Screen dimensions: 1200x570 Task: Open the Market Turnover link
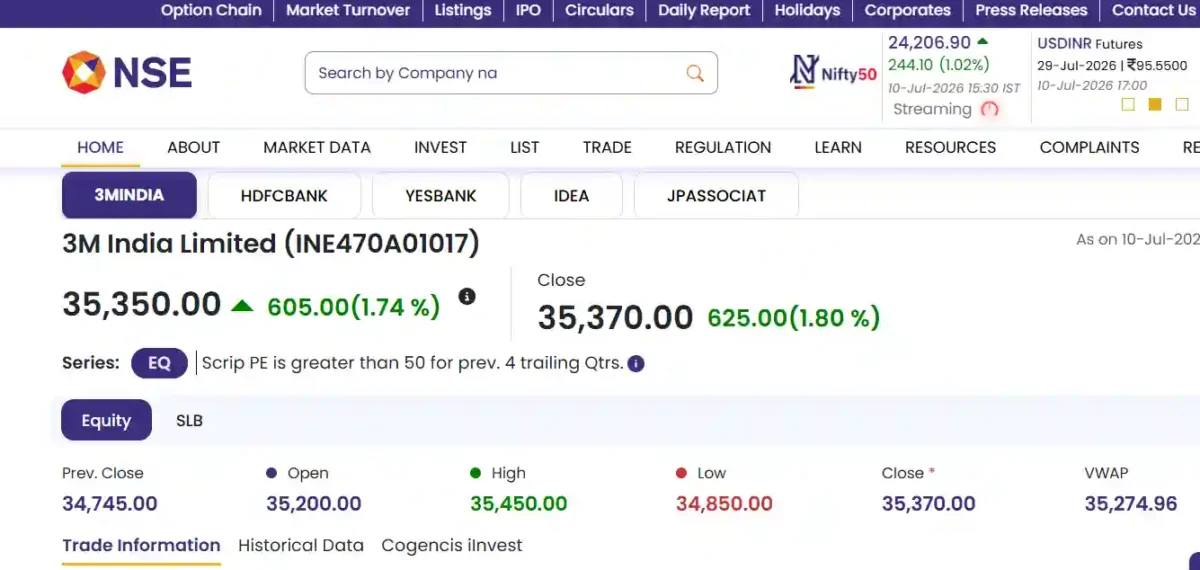(x=348, y=10)
